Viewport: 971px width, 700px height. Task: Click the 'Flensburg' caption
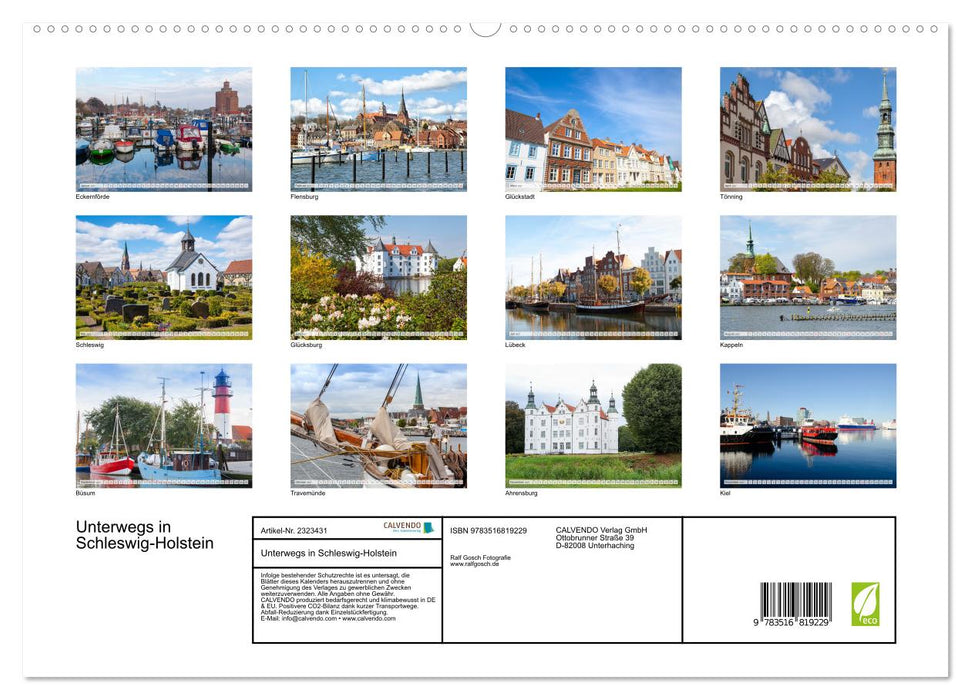click(x=304, y=196)
